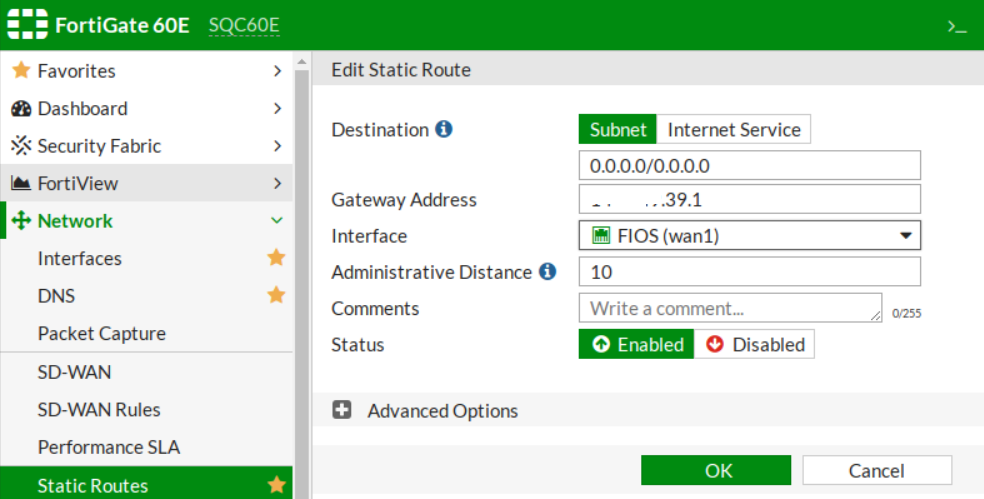
Task: Go to Packet Capture
Action: [102, 333]
